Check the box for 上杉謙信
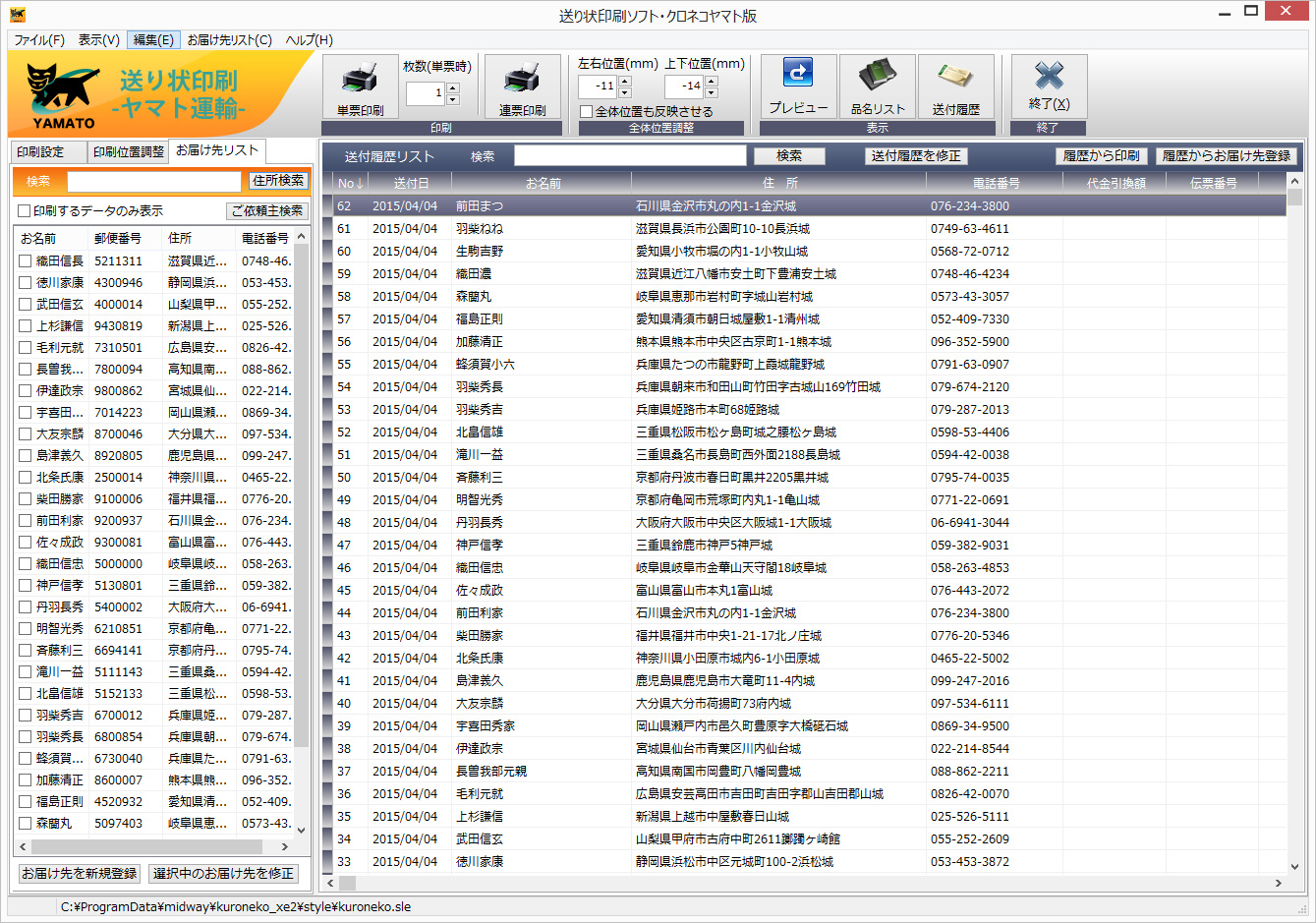Image resolution: width=1316 pixels, height=923 pixels. coord(25,326)
